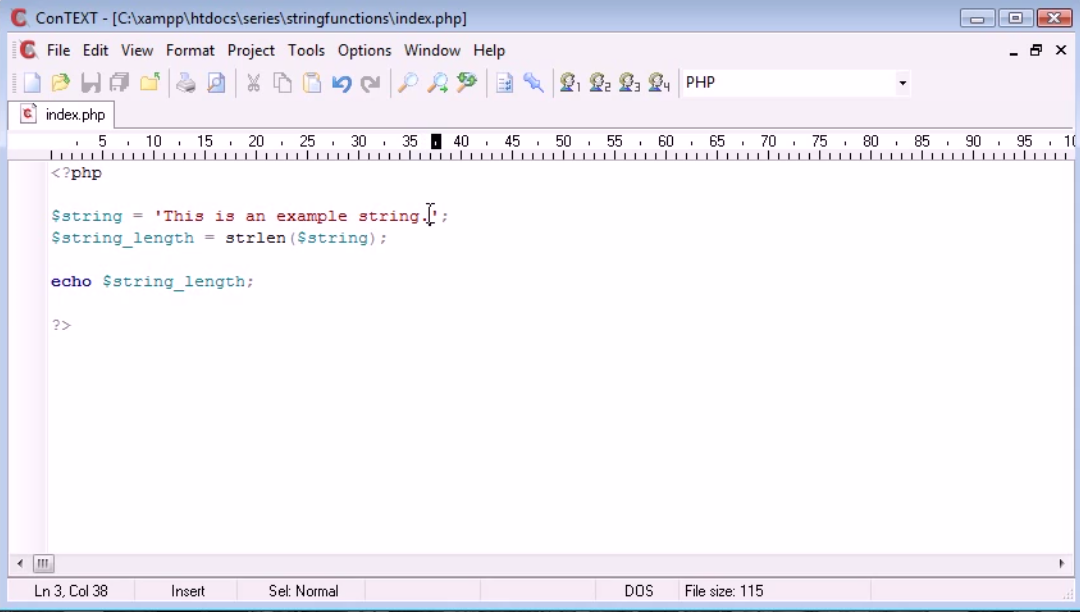Save the current index.php file
This screenshot has width=1080, height=612.
coord(90,82)
